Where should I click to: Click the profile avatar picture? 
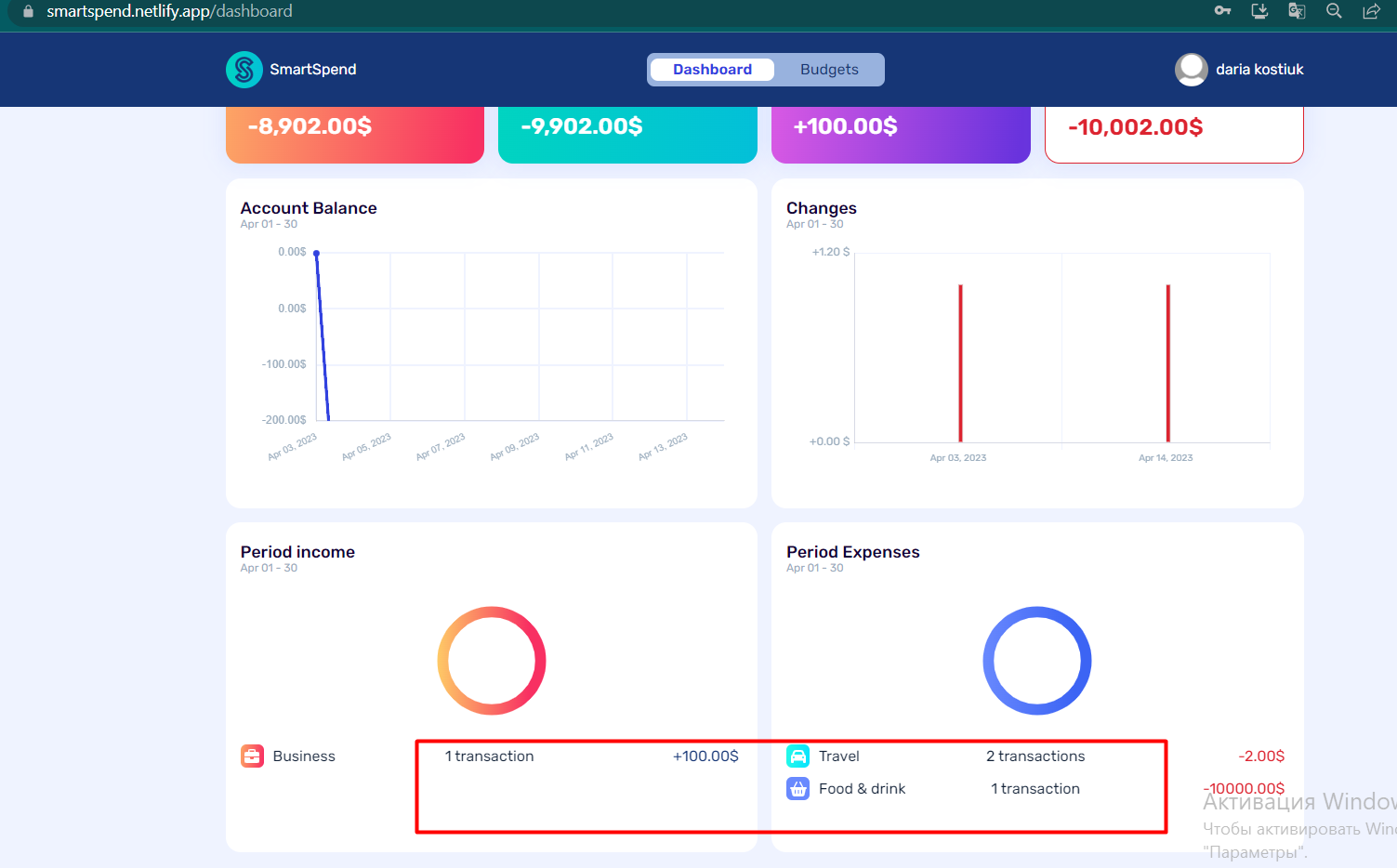click(1191, 69)
